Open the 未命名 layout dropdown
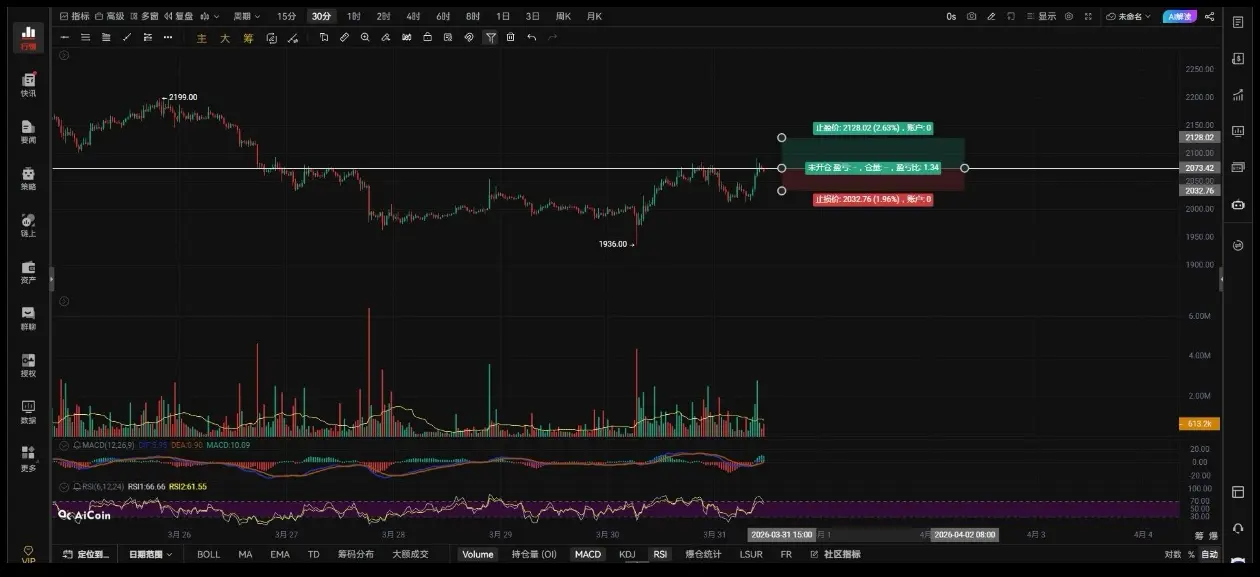 [x=1129, y=16]
